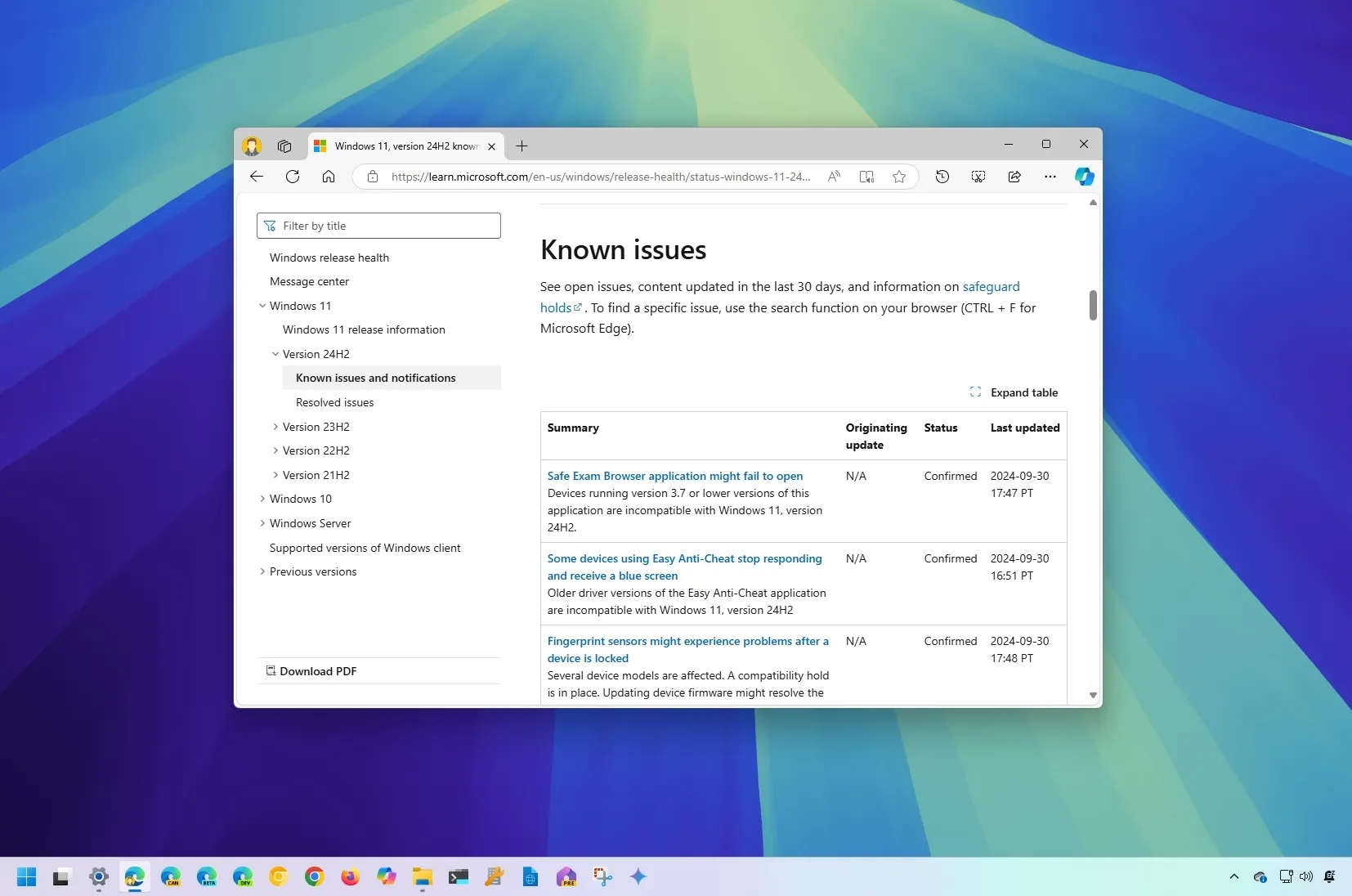1352x896 pixels.
Task: Collapse the Windows 11 tree node
Action: 262,306
